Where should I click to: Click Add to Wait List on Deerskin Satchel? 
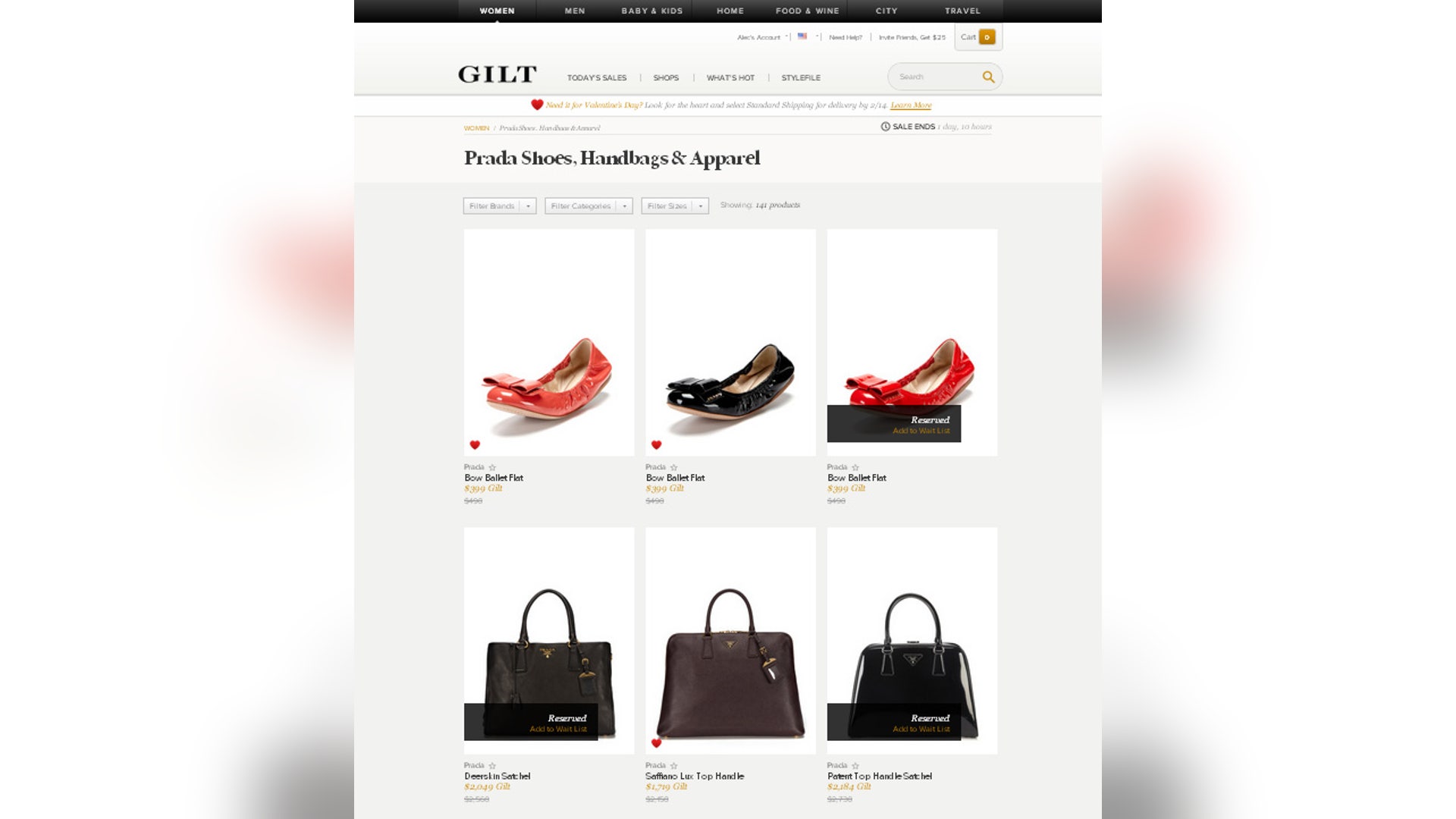[558, 730]
